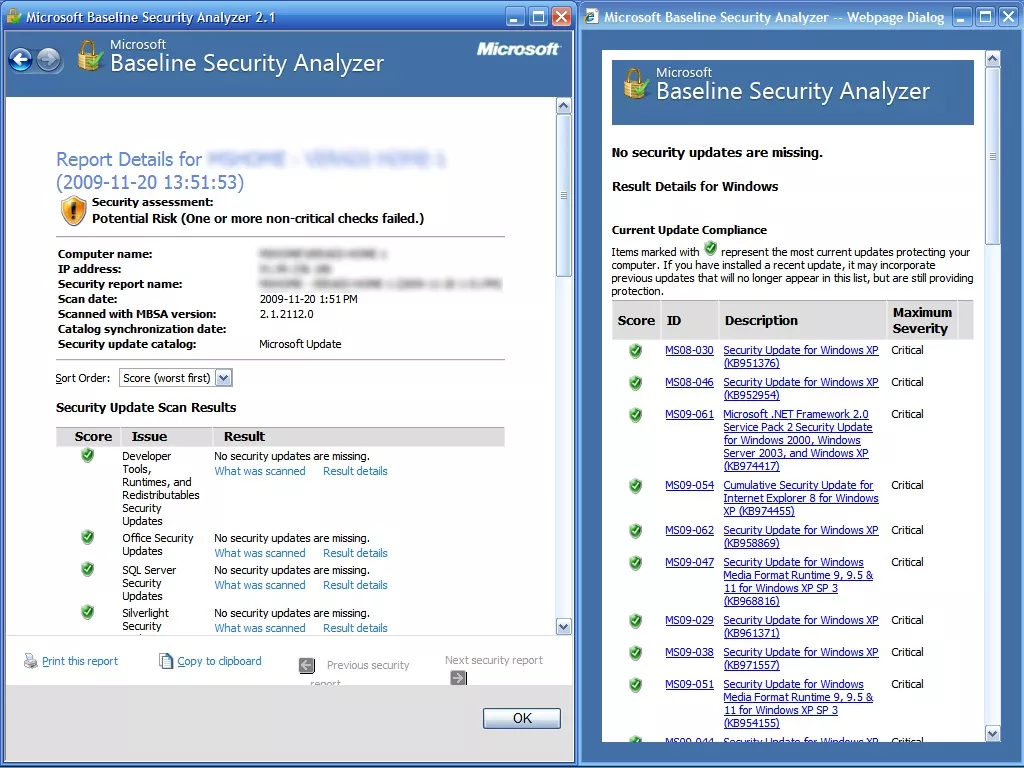
Task: Click green shield score for MS09-038
Action: coord(635,654)
